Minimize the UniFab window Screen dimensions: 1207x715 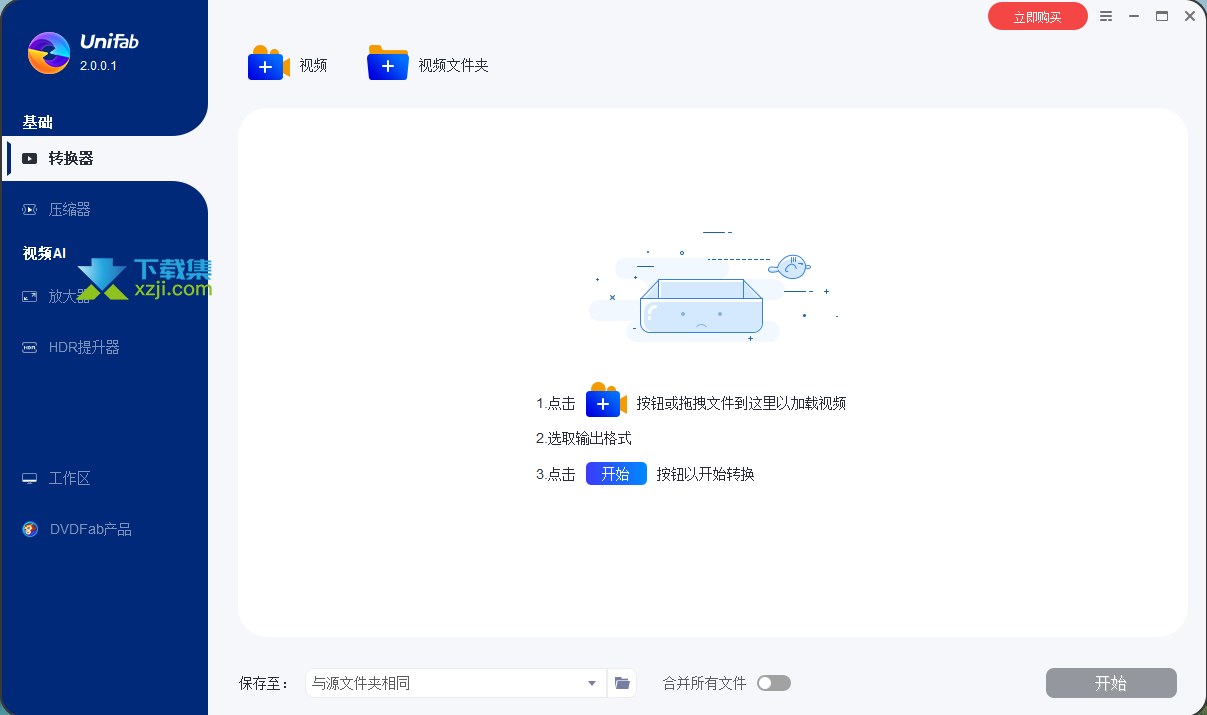coord(1134,16)
